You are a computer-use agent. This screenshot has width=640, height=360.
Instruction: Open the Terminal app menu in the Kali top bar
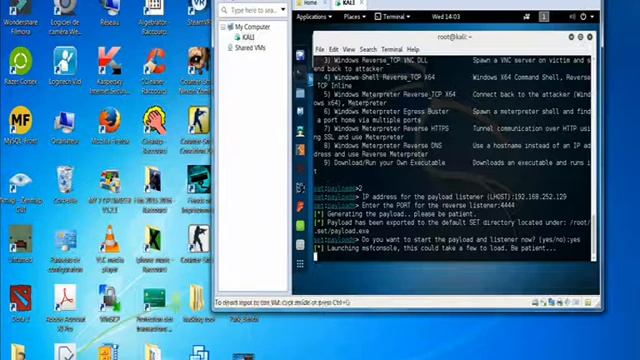coord(392,17)
